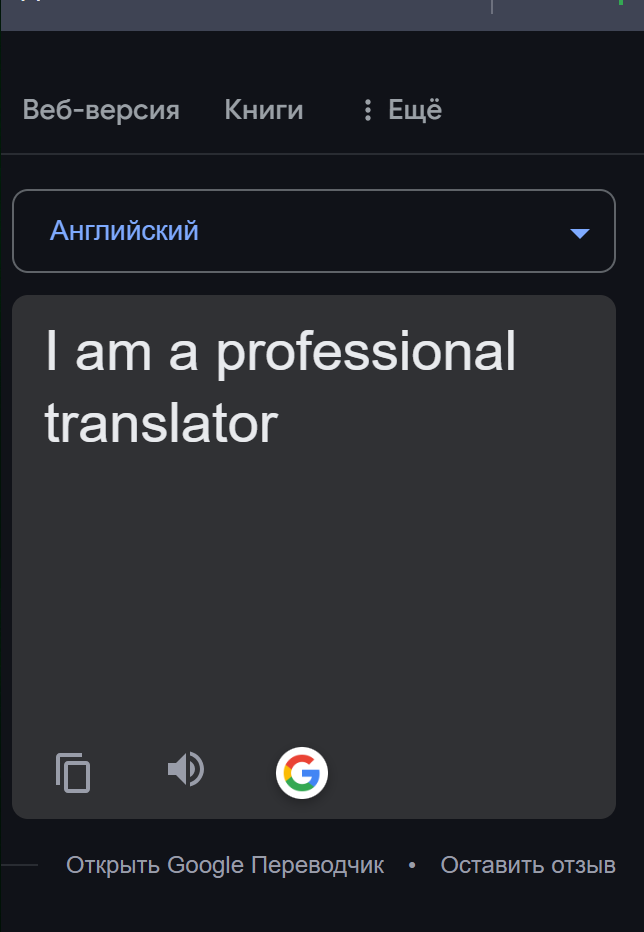The image size is (644, 932).
Task: Click the word 'отзыв' in the footer
Action: coord(584,865)
